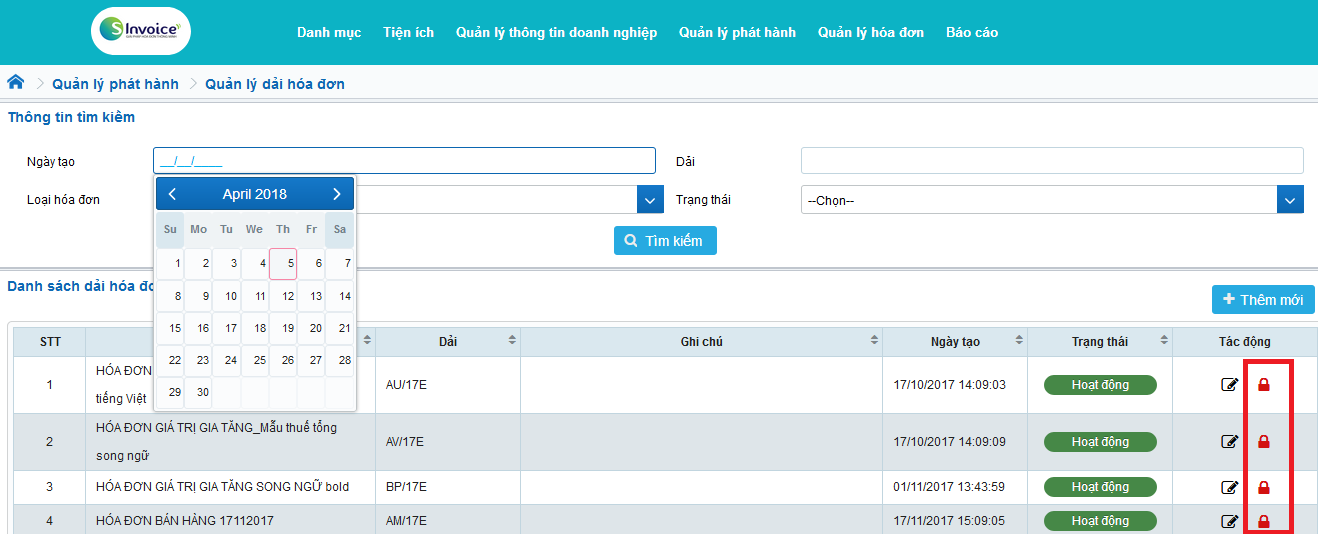Edit the BP/17E invoice range
1318x534 pixels.
tap(1230, 487)
